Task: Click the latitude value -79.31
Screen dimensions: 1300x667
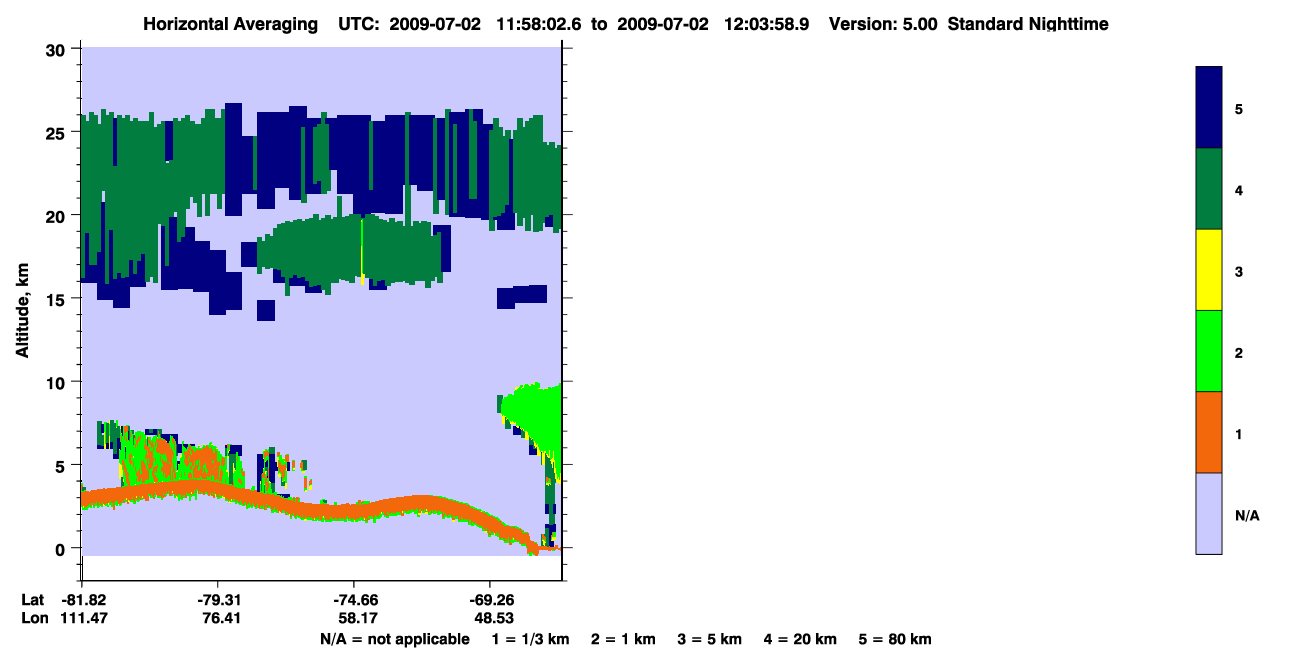Action: [x=218, y=600]
